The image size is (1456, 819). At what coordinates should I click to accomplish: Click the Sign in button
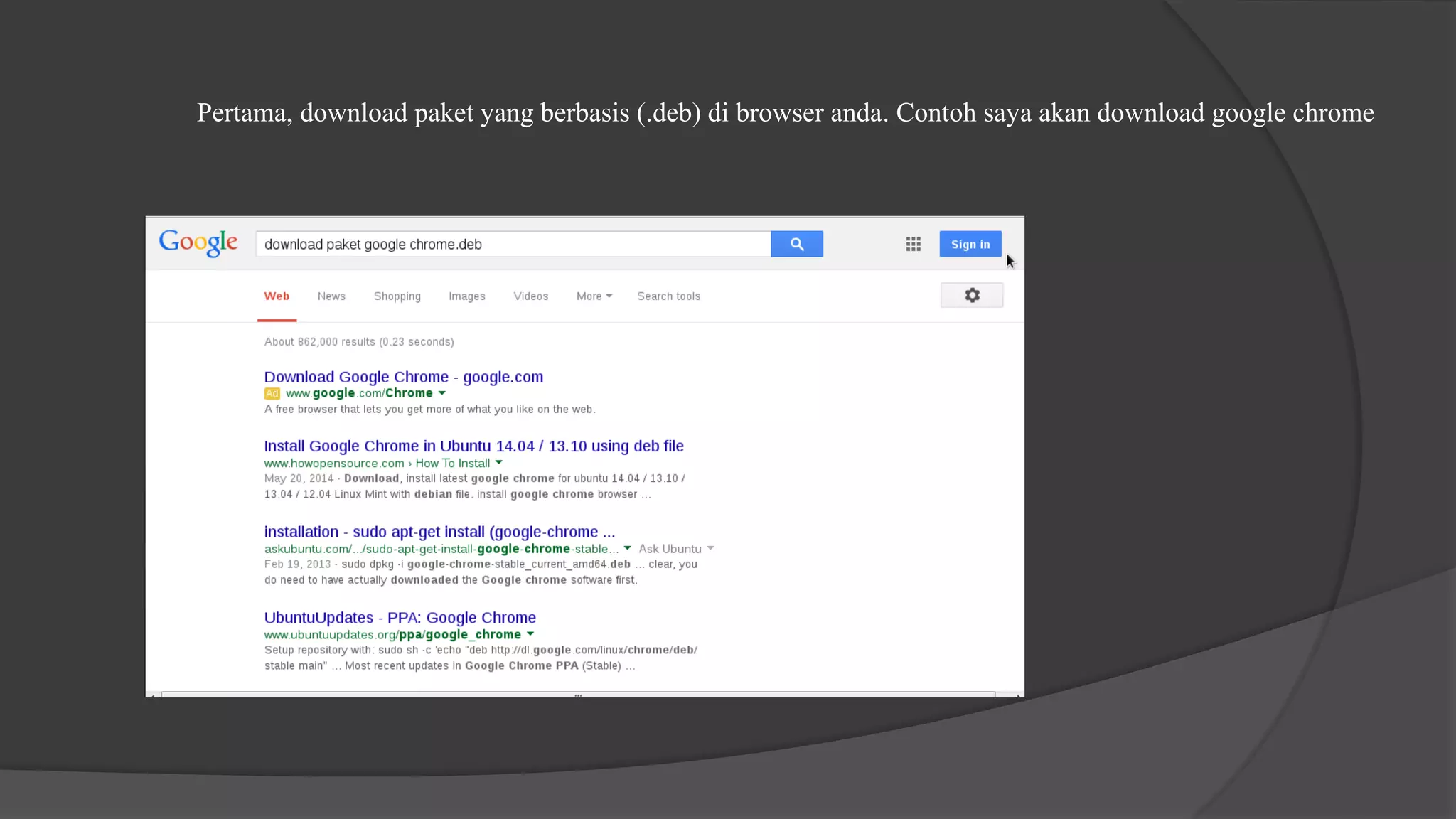pos(970,244)
